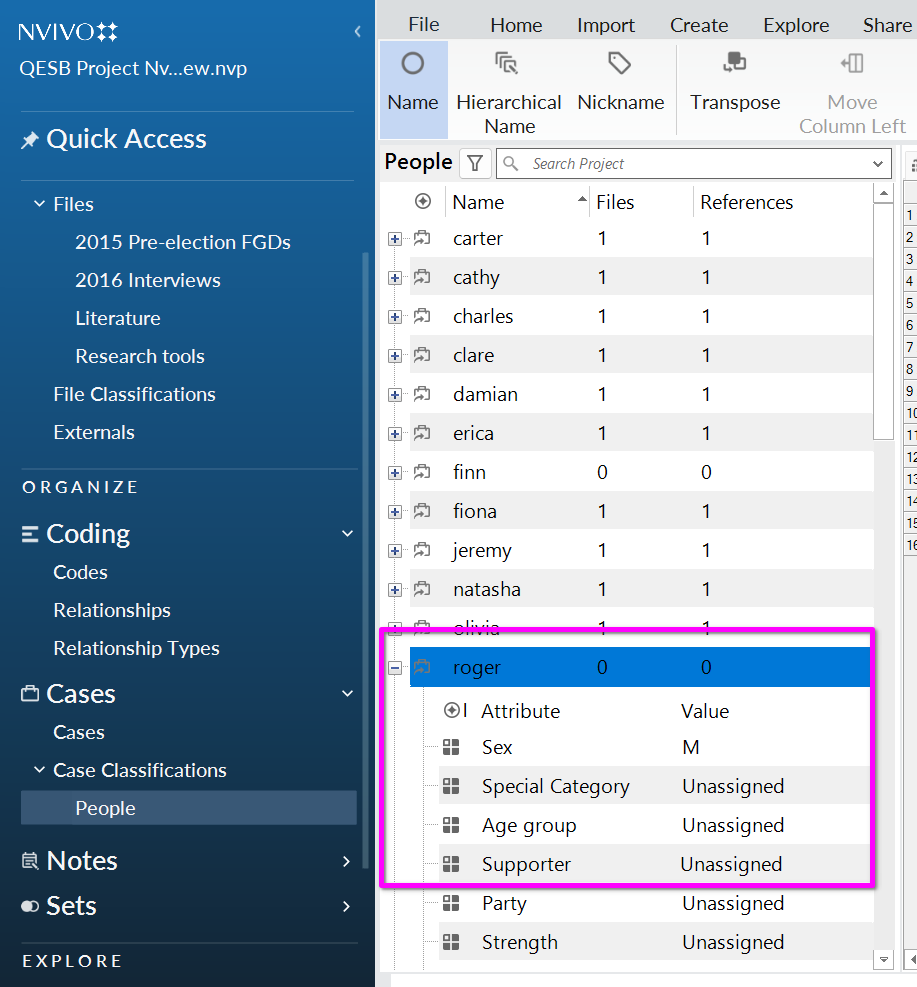The height and width of the screenshot is (987, 917).
Task: Expand the damian case row
Action: [x=395, y=395]
